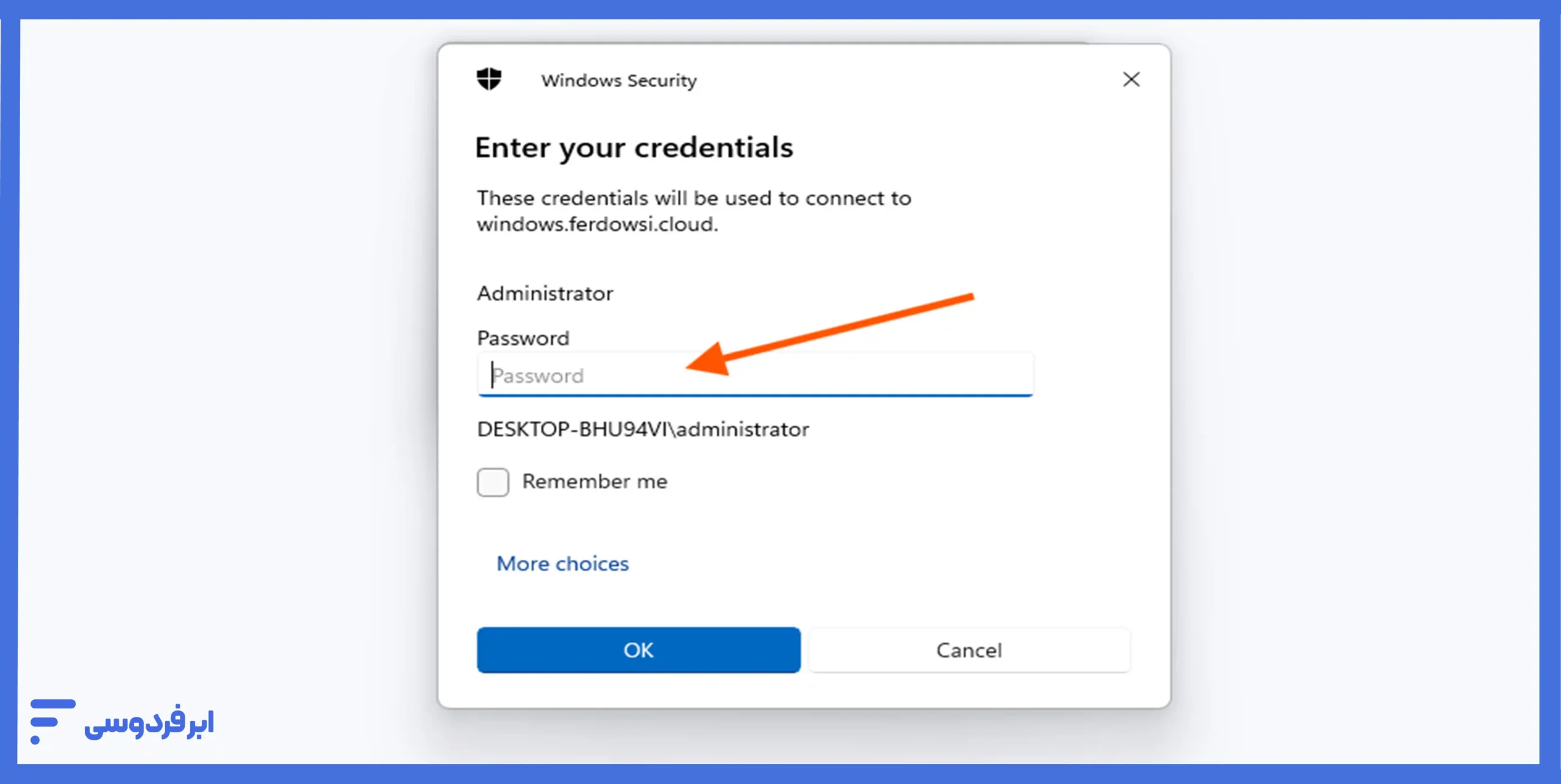
Task: Click the "Remember me" label text
Action: (x=595, y=482)
